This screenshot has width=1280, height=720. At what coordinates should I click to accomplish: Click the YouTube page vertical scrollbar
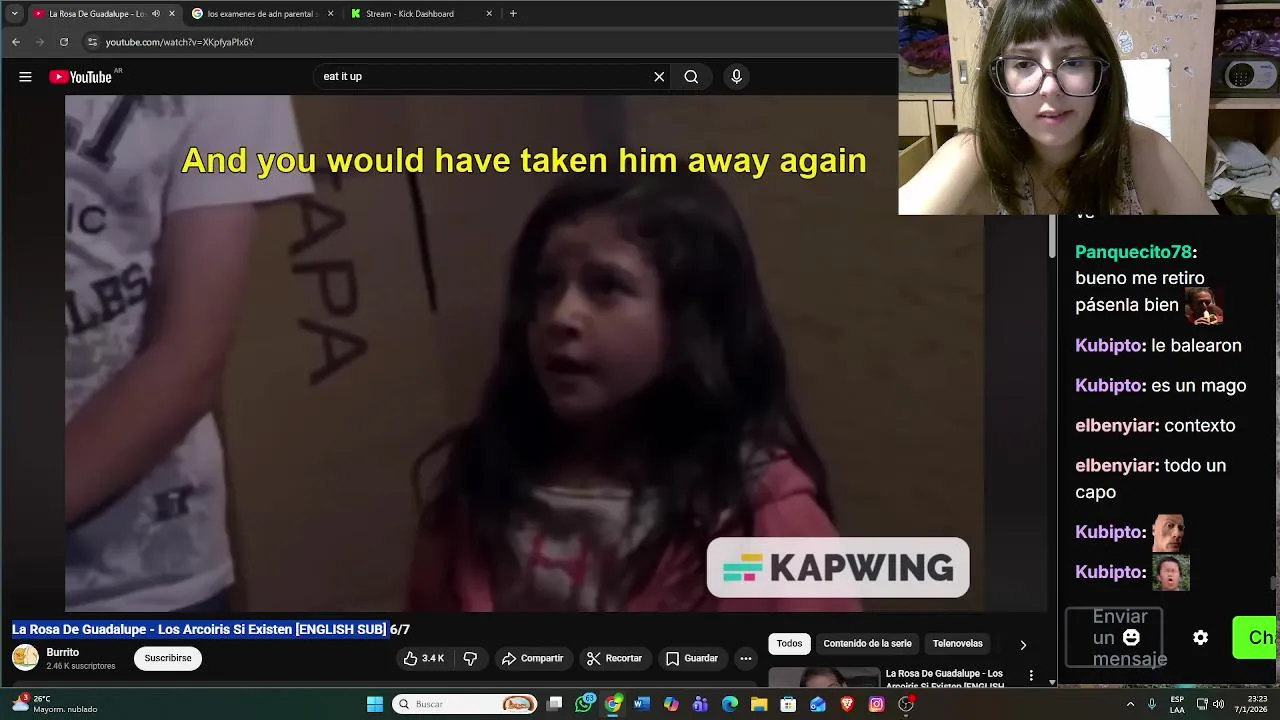[1052, 236]
